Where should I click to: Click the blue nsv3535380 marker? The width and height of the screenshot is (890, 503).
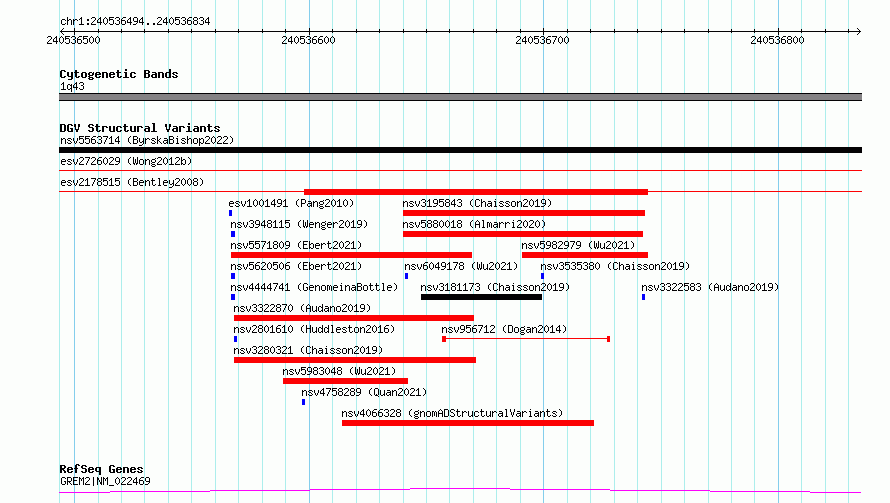(x=543, y=276)
